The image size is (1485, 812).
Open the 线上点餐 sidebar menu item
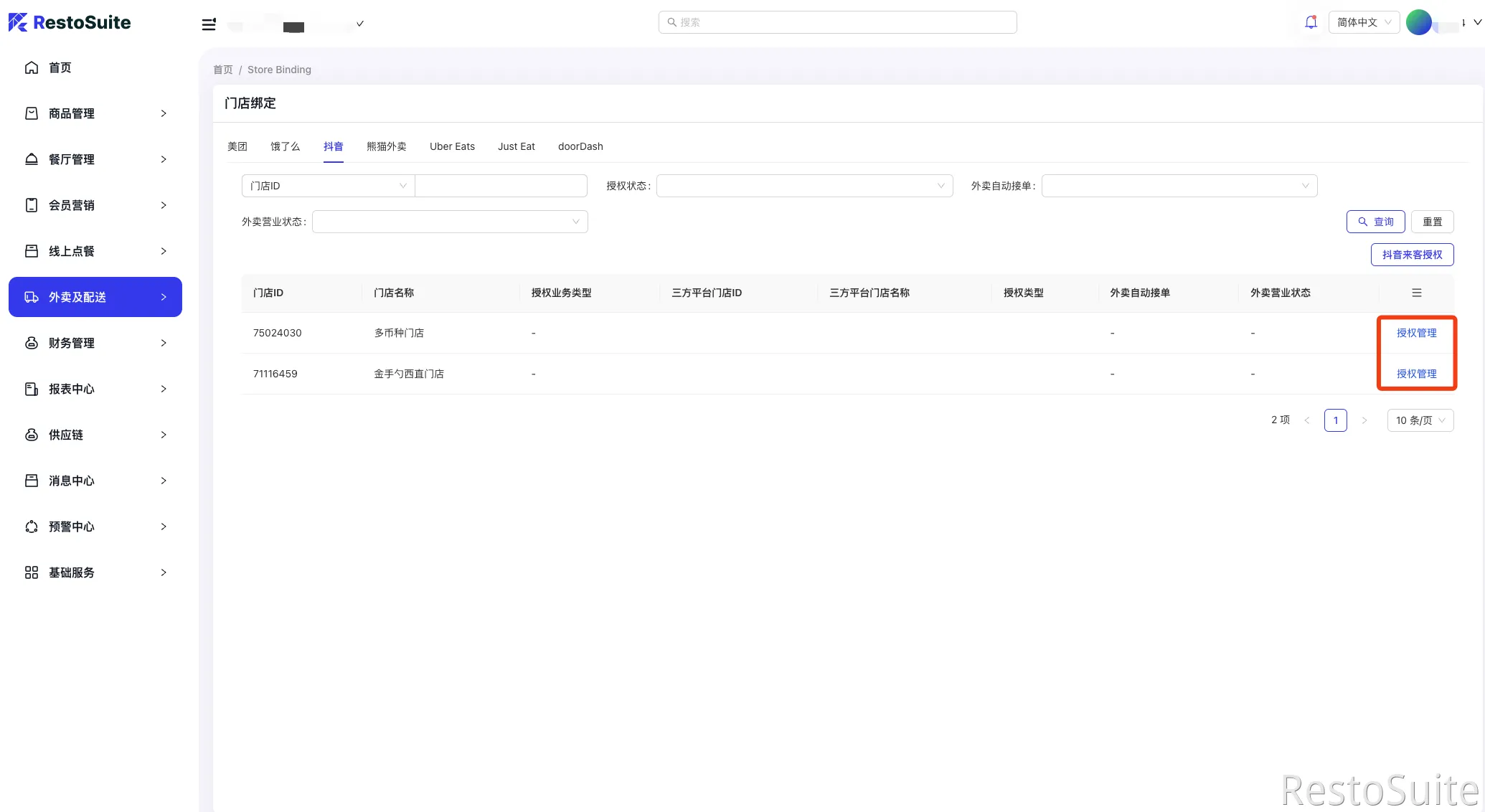[95, 251]
